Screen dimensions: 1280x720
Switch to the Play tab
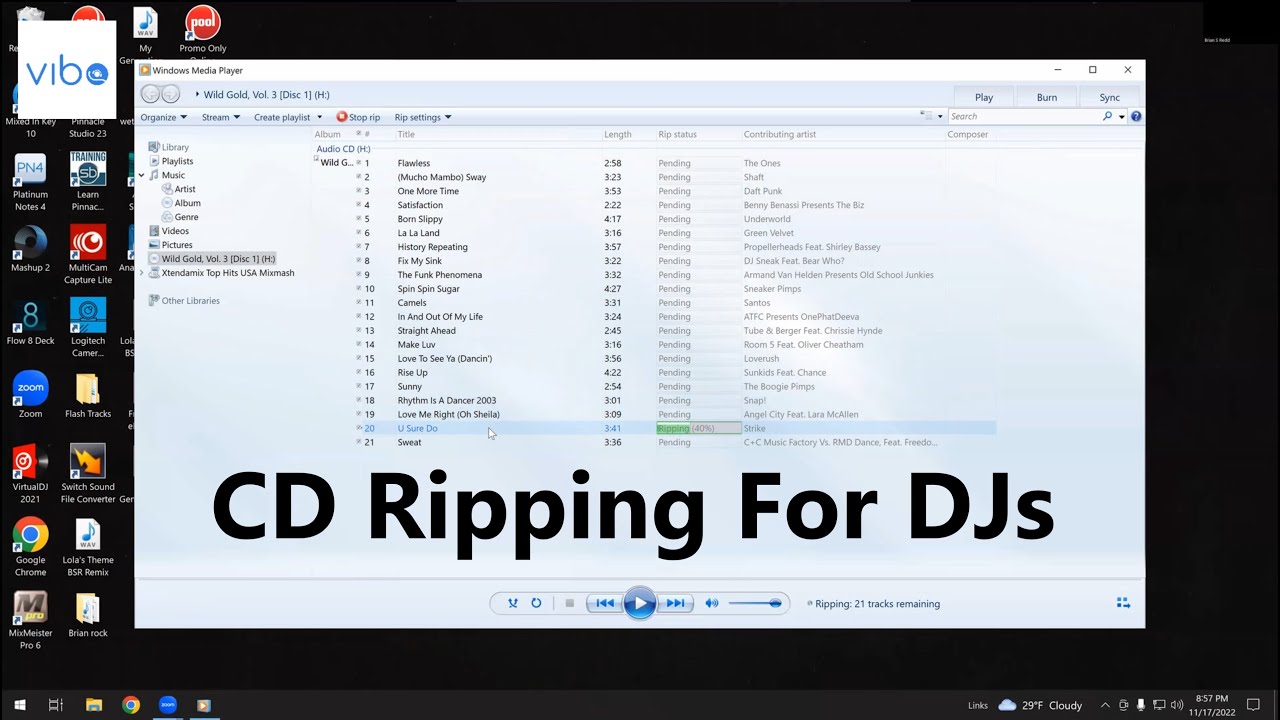point(984,97)
